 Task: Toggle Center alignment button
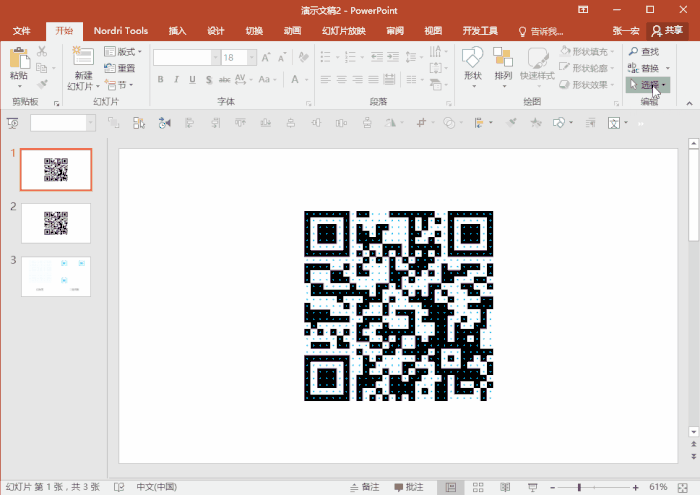coord(342,79)
